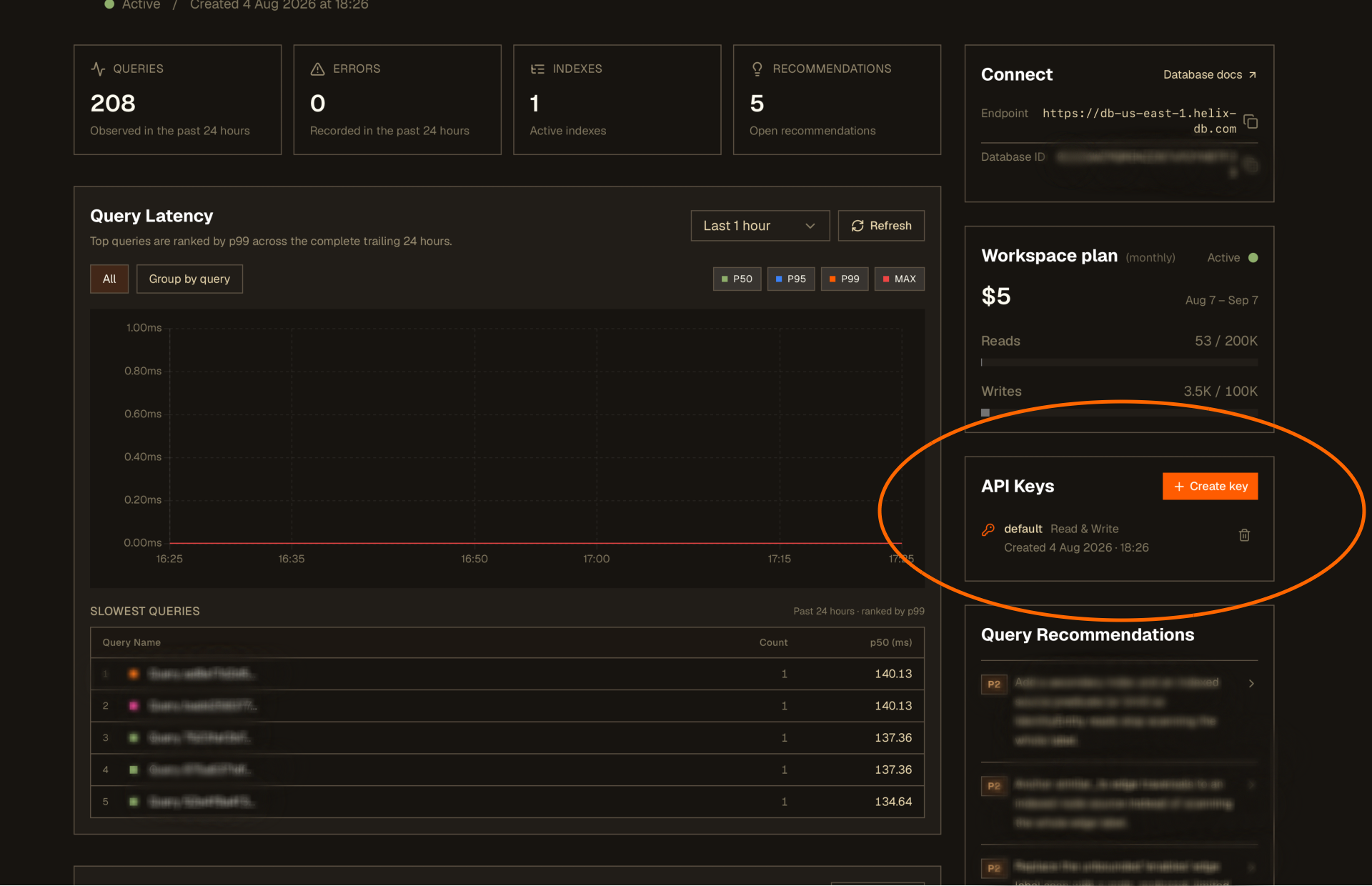Click the Aug 7 – Sep 7 billing period
The height and width of the screenshot is (886, 1372).
1222,300
